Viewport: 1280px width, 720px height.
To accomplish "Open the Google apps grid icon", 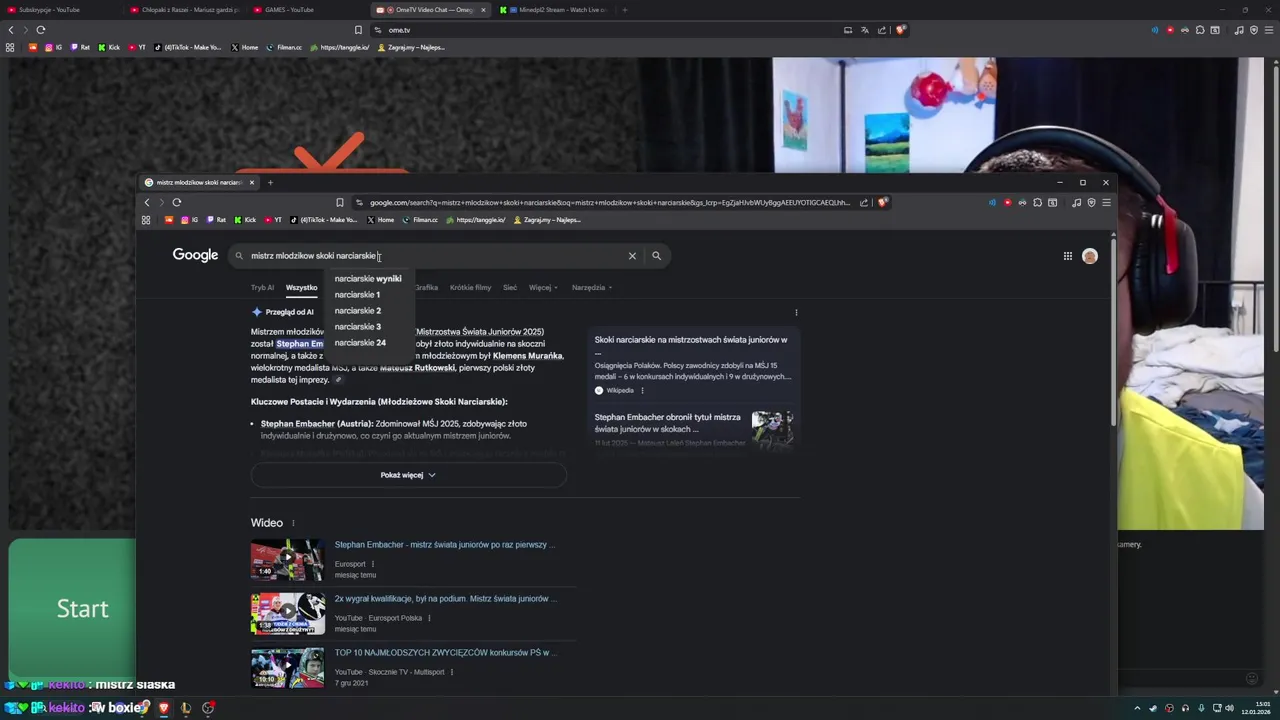I will pyautogui.click(x=1068, y=256).
